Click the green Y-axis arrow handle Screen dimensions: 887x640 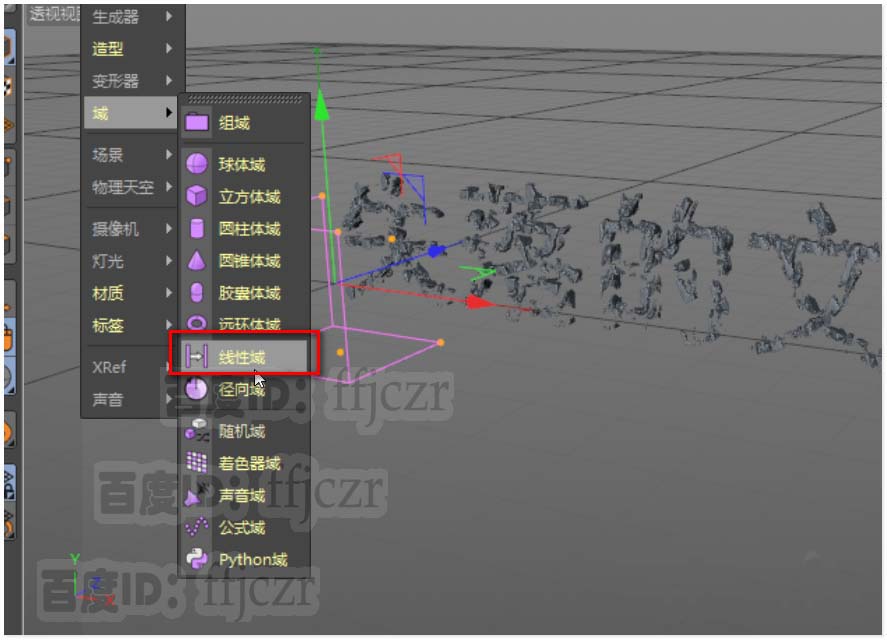pos(321,105)
